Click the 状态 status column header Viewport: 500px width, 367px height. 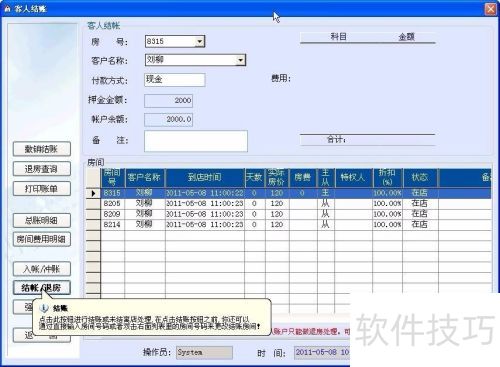pyautogui.click(x=420, y=177)
